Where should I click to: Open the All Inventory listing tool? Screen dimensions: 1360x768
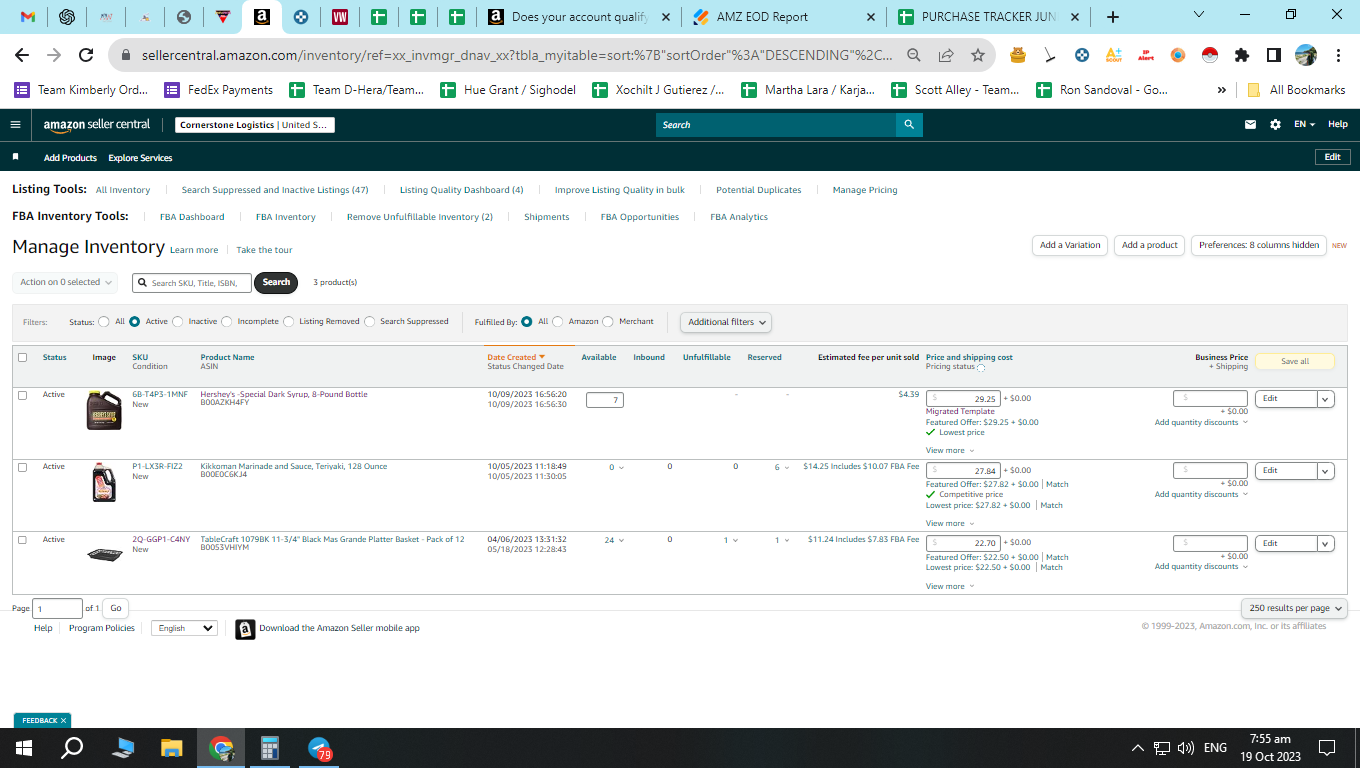pyautogui.click(x=123, y=190)
